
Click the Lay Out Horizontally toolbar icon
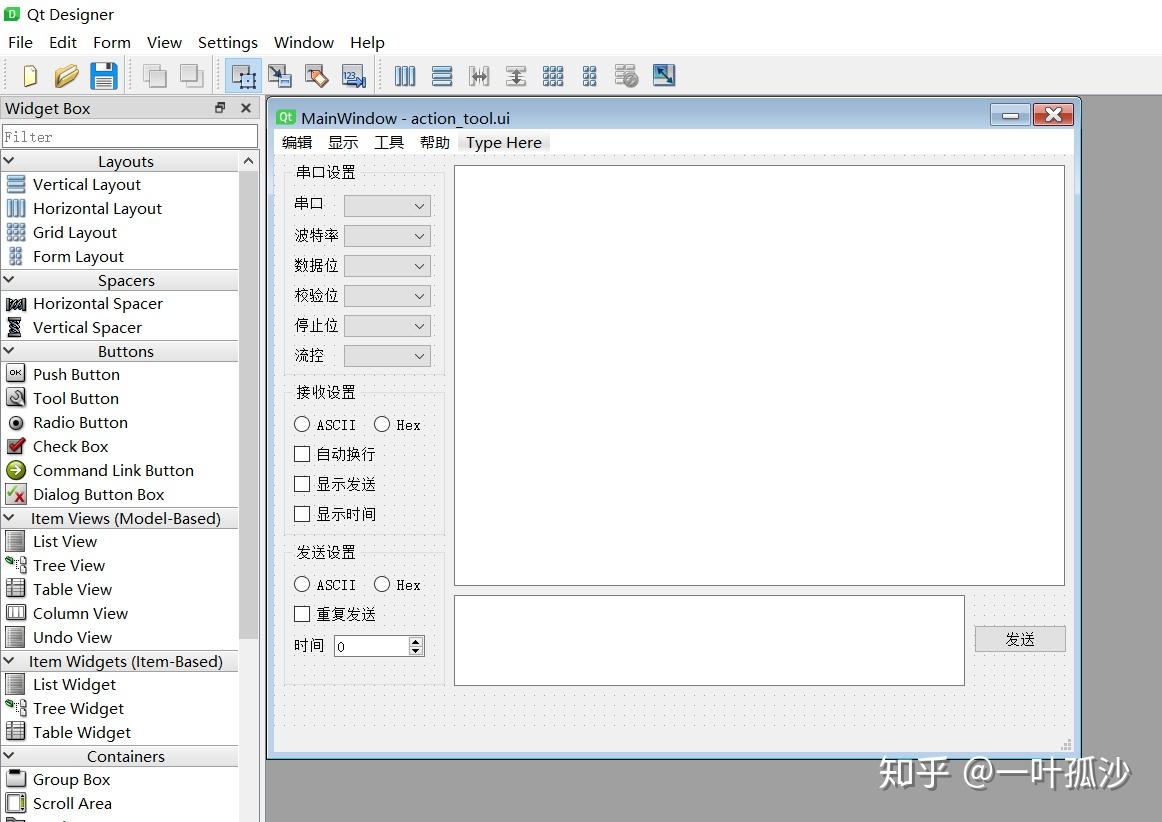(x=405, y=75)
